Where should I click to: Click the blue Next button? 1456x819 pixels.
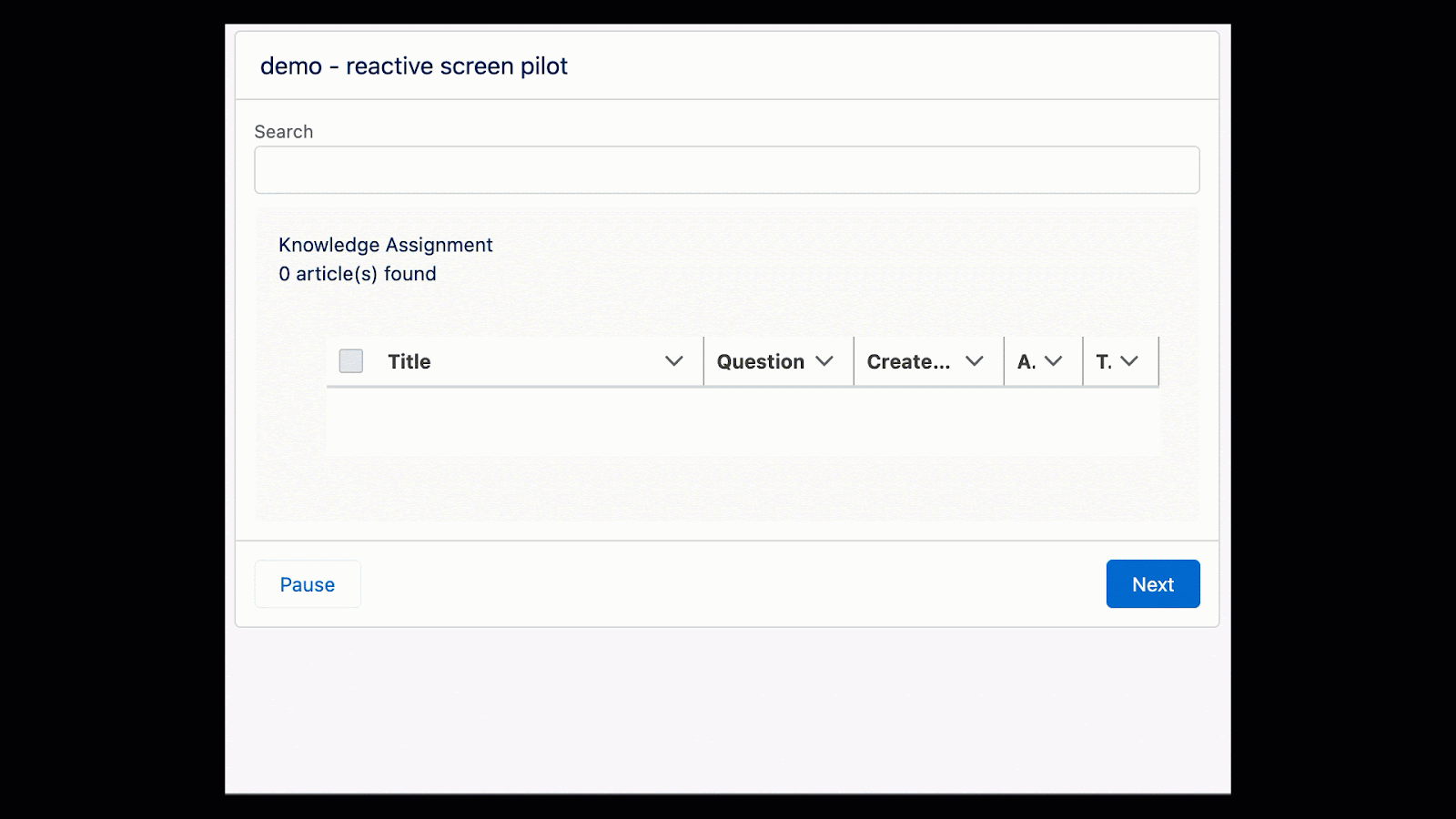click(1152, 584)
